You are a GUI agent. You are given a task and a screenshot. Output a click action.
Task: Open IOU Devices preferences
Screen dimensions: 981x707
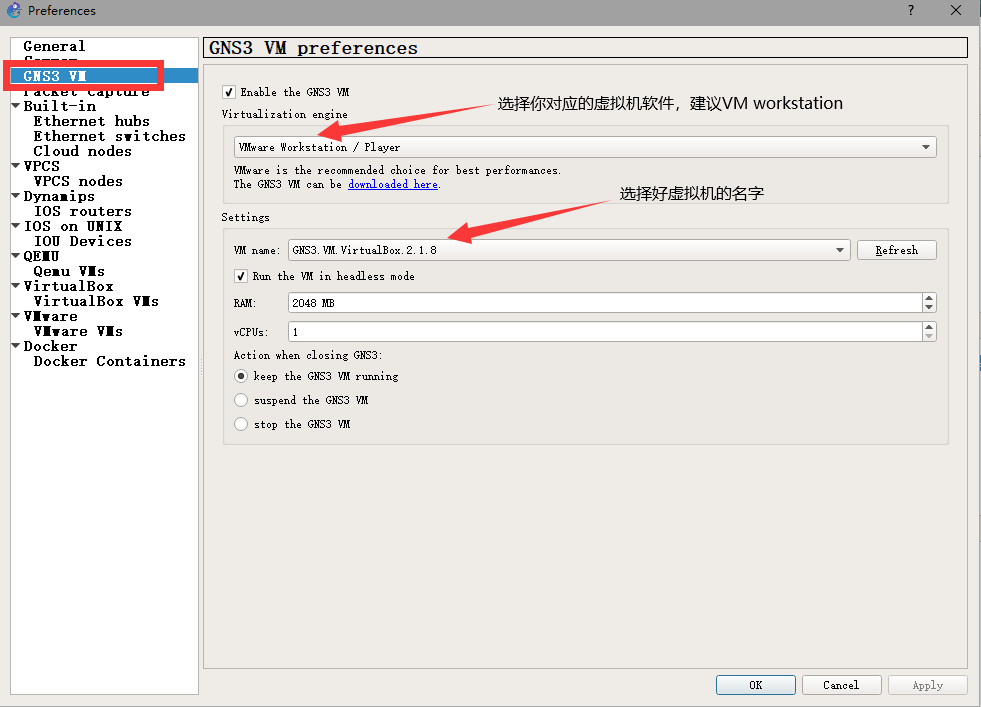click(x=83, y=242)
